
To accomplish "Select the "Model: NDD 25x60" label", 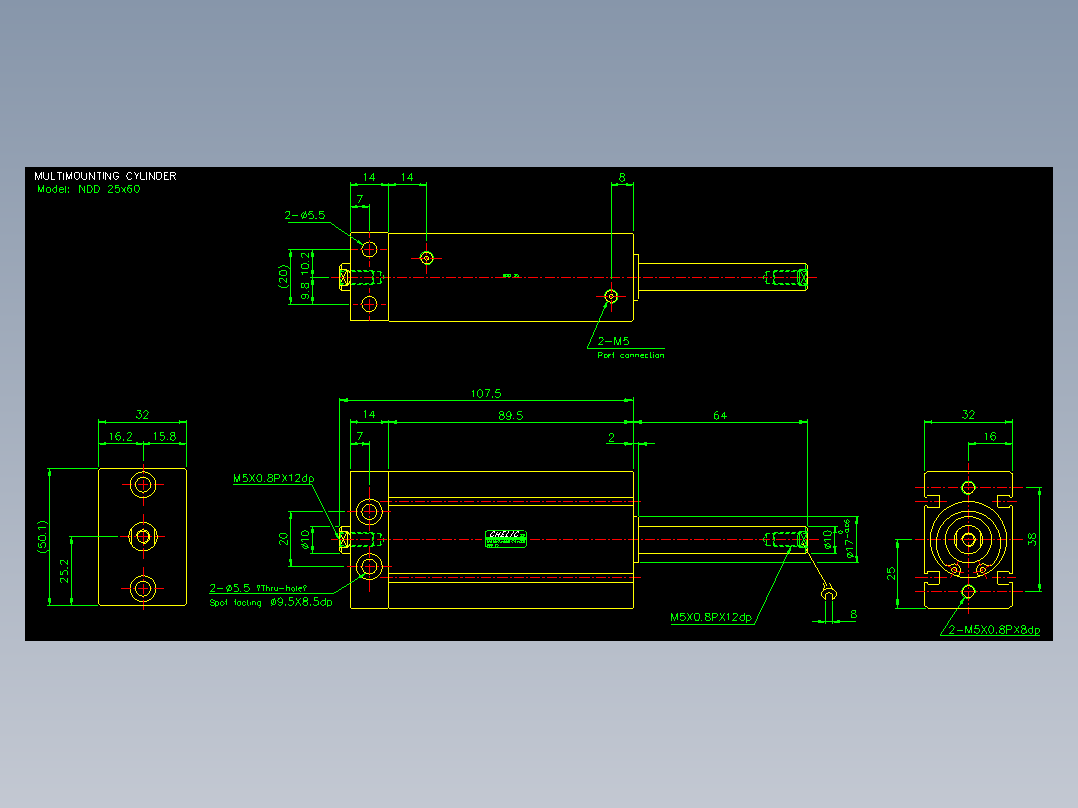I will (89, 189).
